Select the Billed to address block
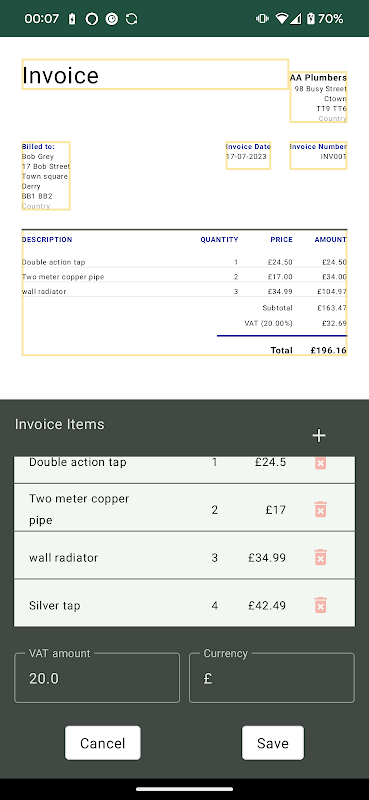 46,176
